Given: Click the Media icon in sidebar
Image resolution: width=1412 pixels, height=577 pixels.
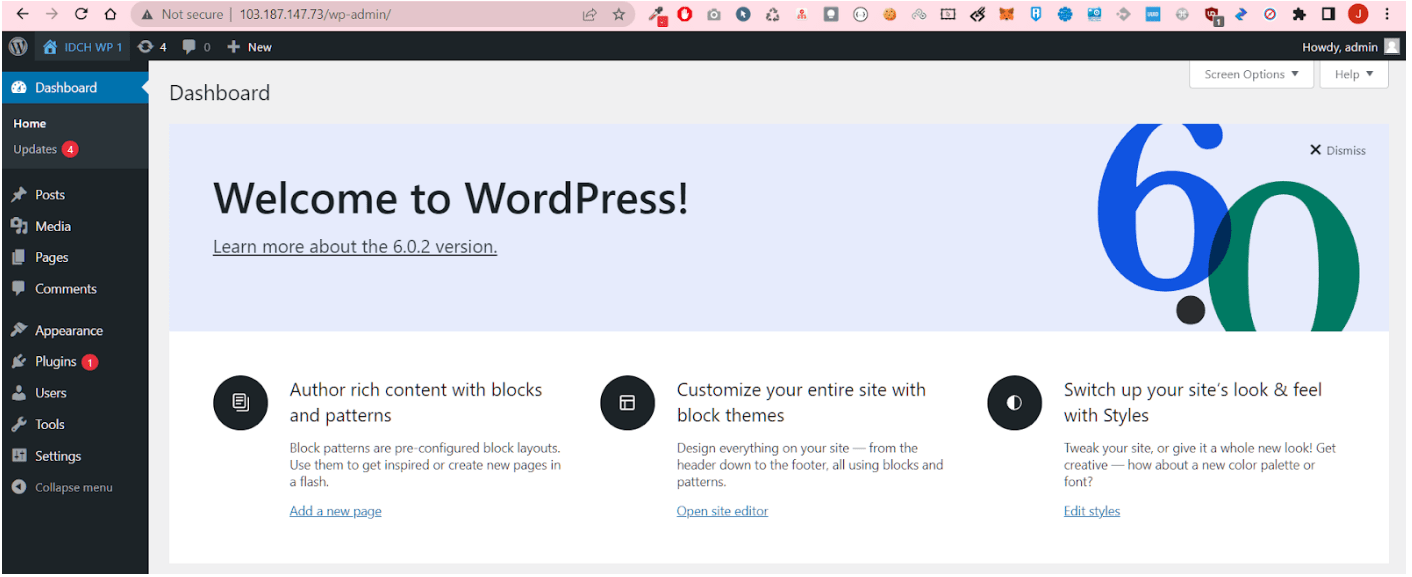Looking at the screenshot, I should [x=19, y=226].
